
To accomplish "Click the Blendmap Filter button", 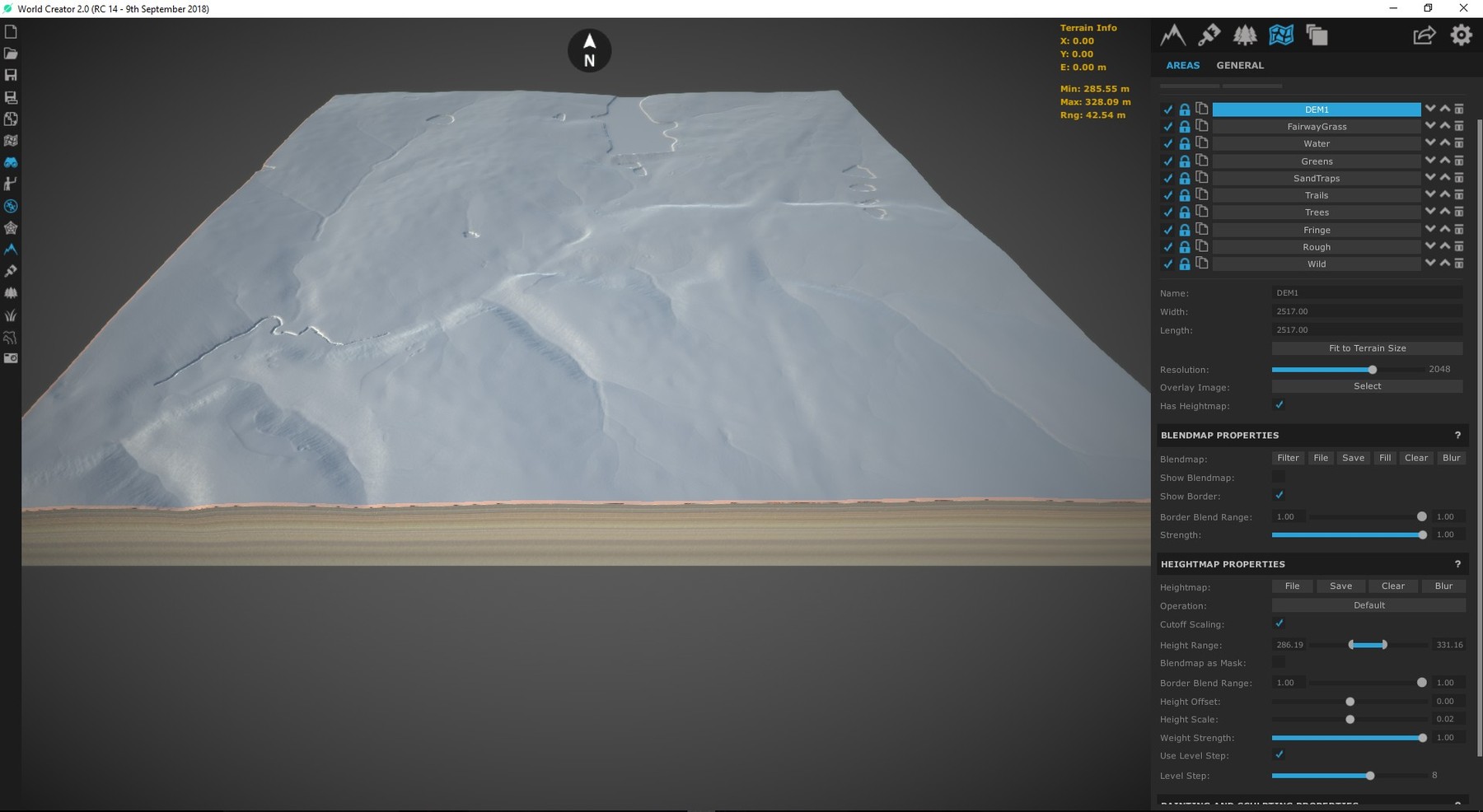I will [1288, 458].
